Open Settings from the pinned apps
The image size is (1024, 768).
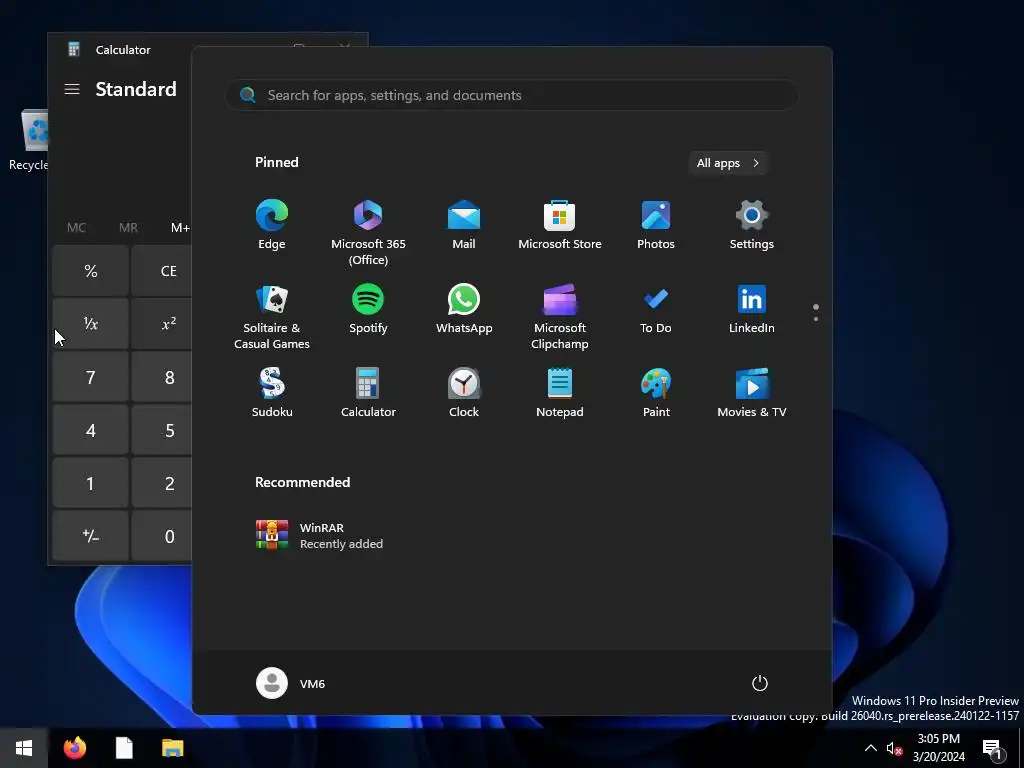(752, 225)
